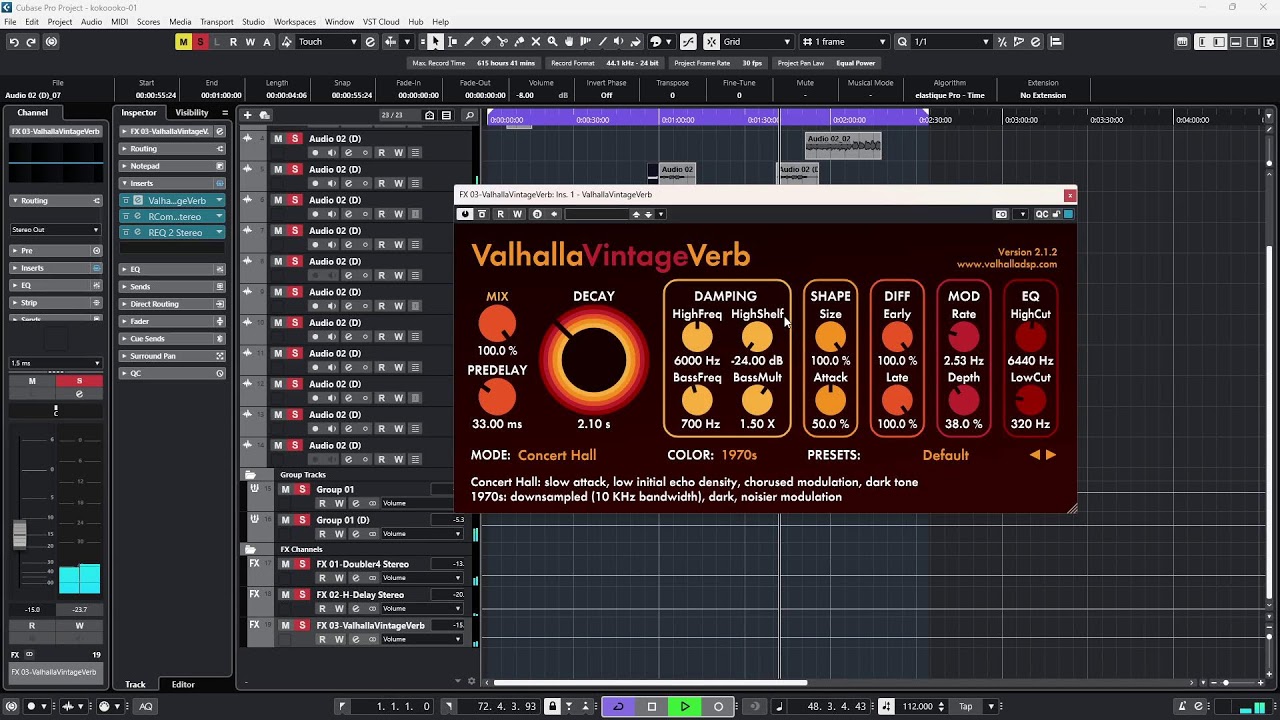This screenshot has height=720, width=1280.
Task: Switch to the Visibility tab
Action: pyautogui.click(x=192, y=113)
